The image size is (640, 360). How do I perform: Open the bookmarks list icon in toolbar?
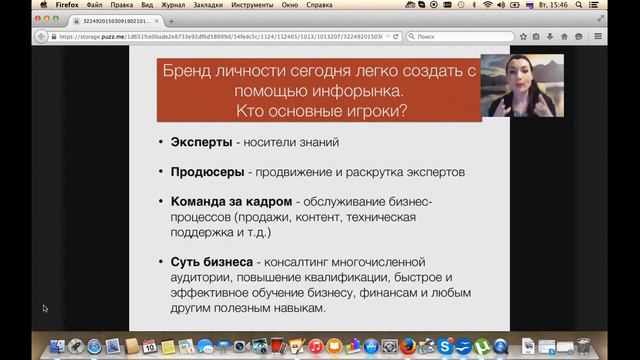click(536, 36)
